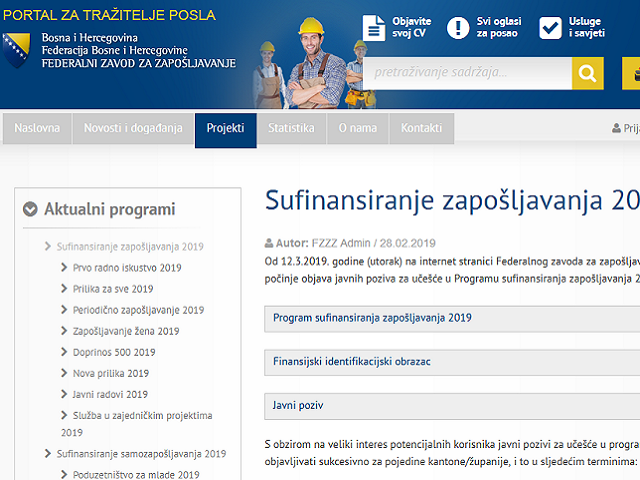Viewport: 640px width, 480px height.
Task: Expand chevron beside Periodično zapošljavanje 2019
Action: [64, 310]
